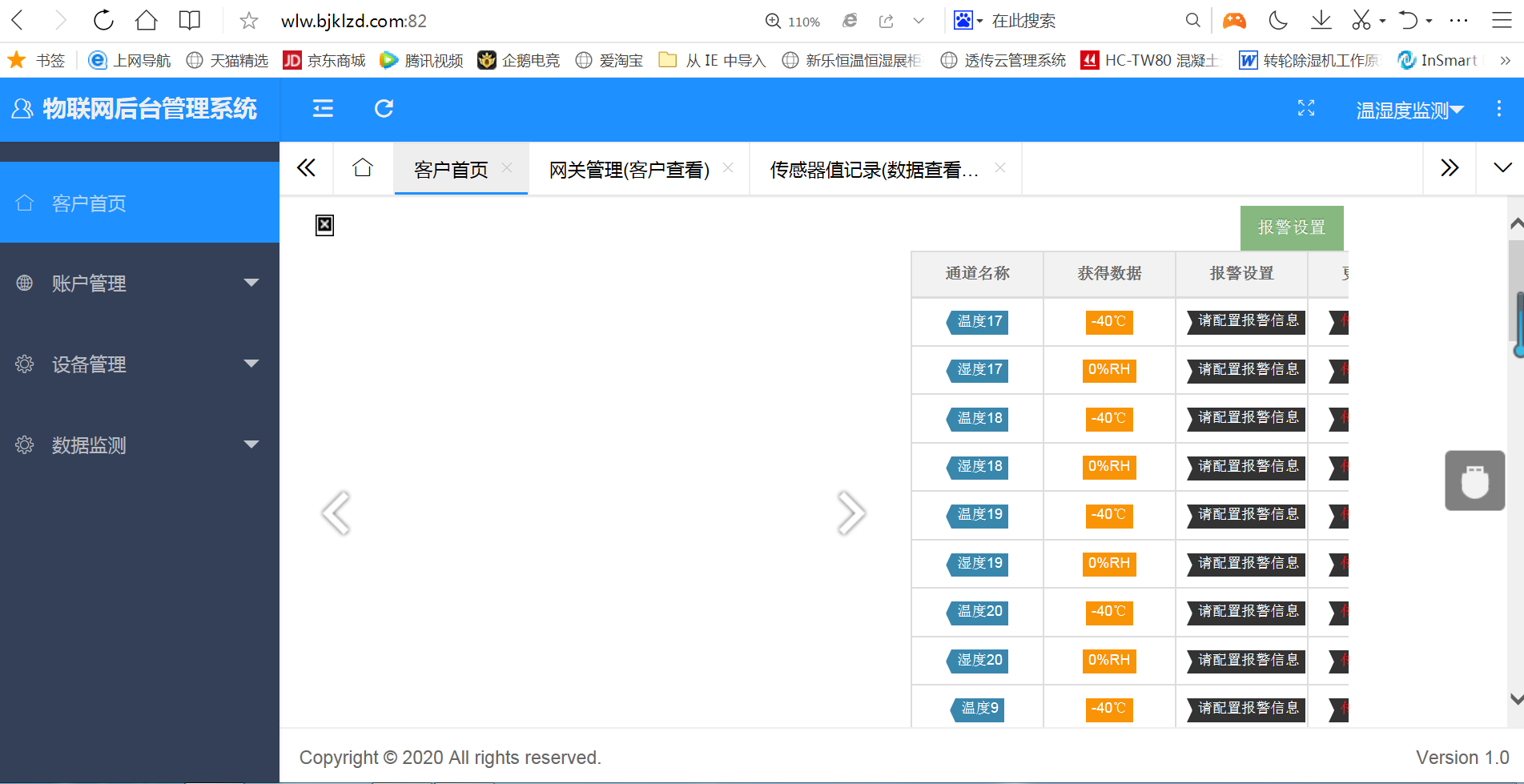The width and height of the screenshot is (1524, 784).
Task: Click the home icon in the tab bar
Action: pos(363,167)
